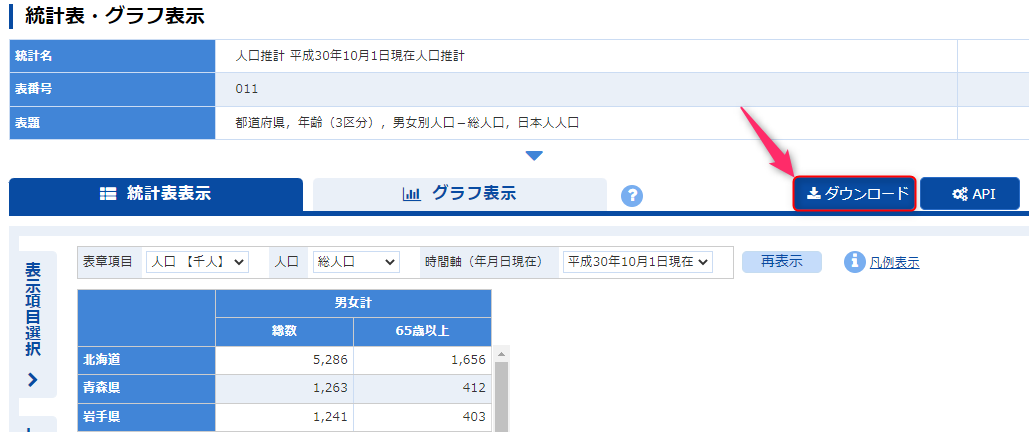
Task: Click the ダウンロード download button
Action: (x=854, y=194)
